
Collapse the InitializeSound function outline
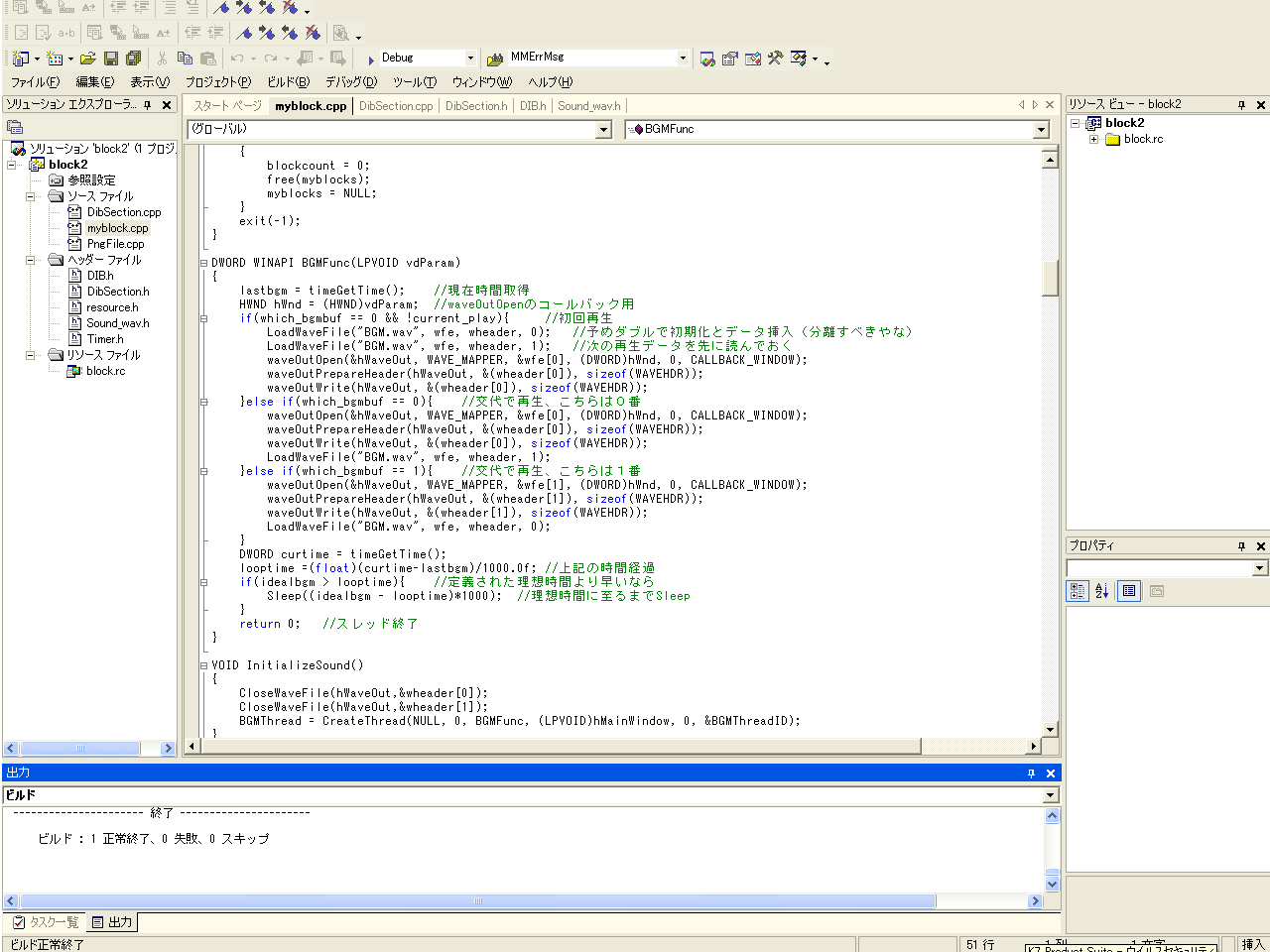[204, 666]
